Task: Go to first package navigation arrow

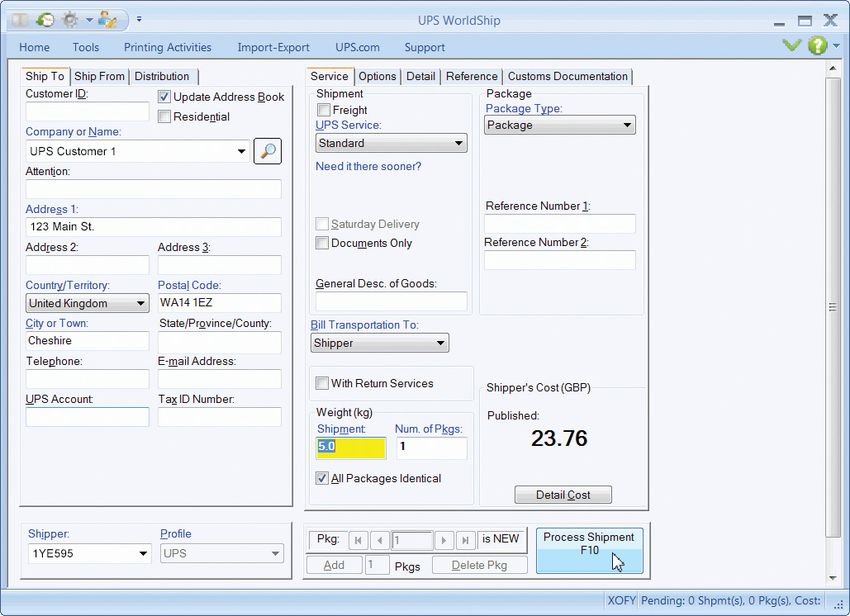Action: (358, 540)
